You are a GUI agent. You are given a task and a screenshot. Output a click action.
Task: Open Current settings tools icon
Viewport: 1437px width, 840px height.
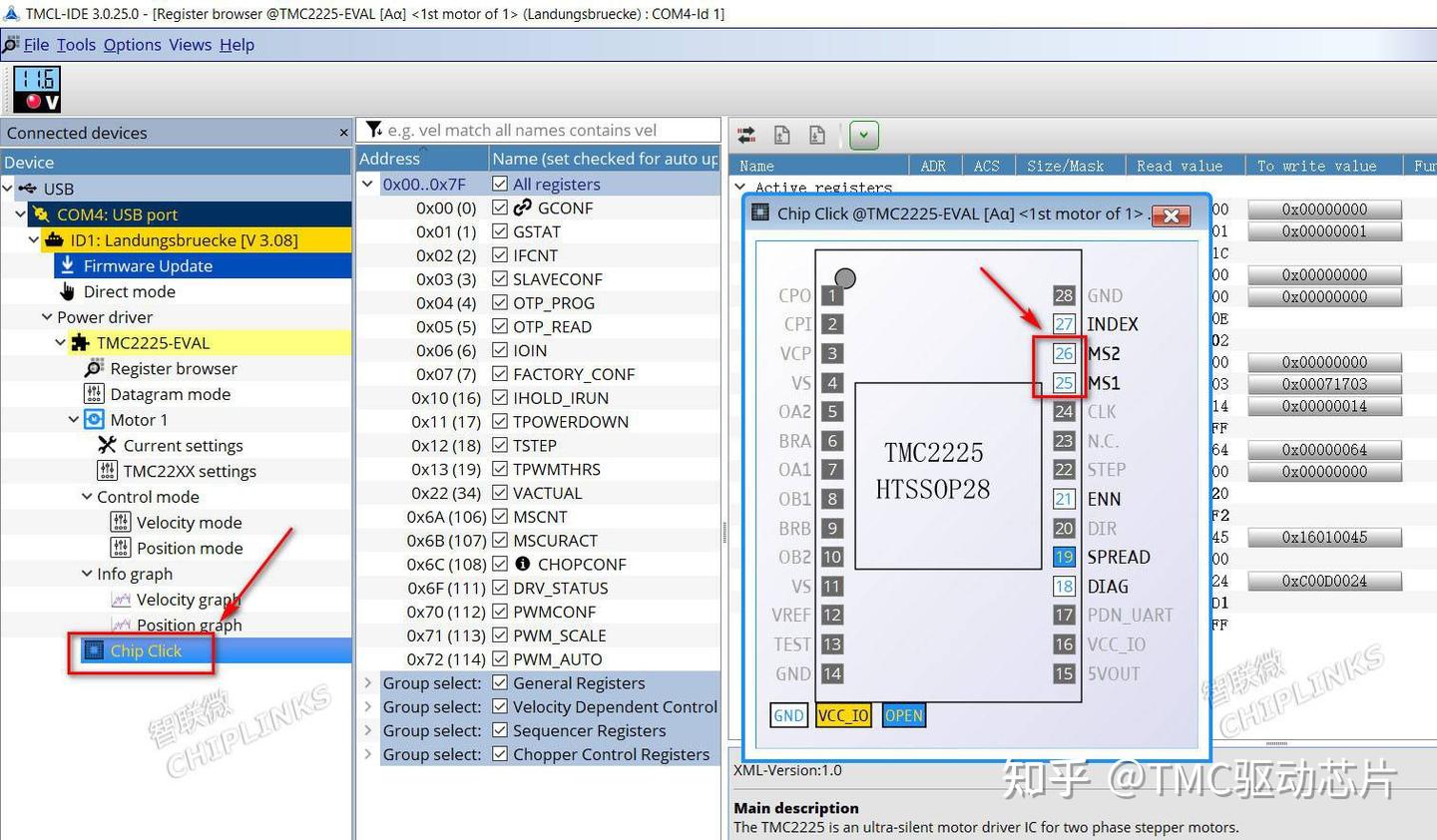[107, 445]
